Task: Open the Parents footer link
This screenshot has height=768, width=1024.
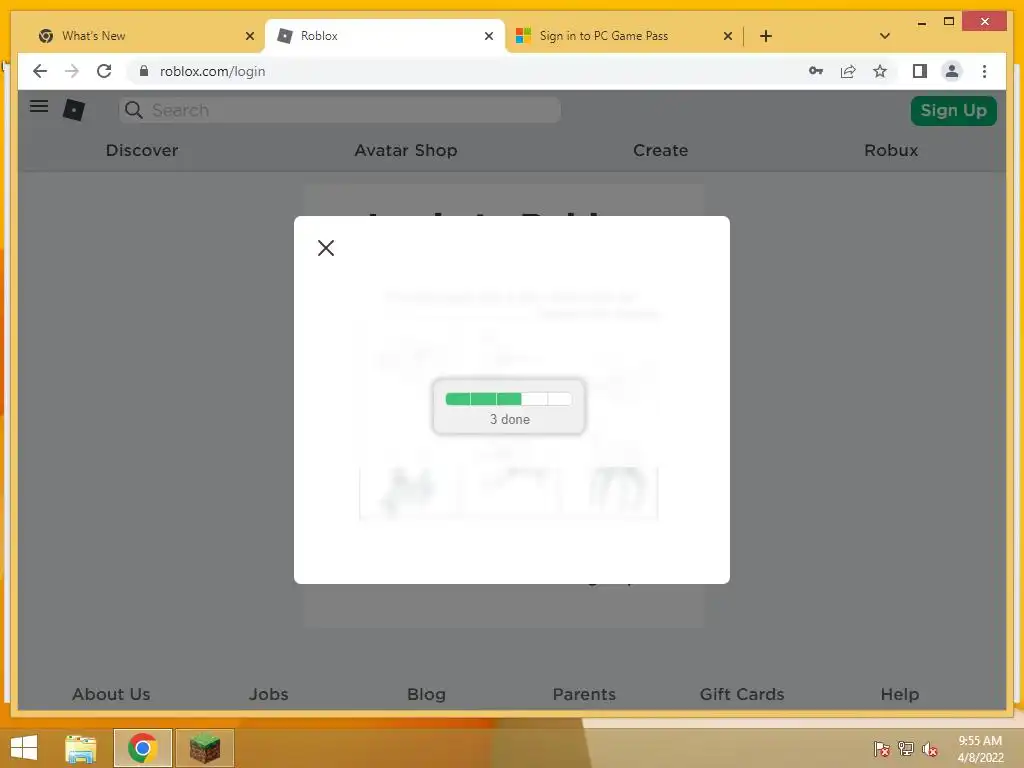Action: coord(584,694)
